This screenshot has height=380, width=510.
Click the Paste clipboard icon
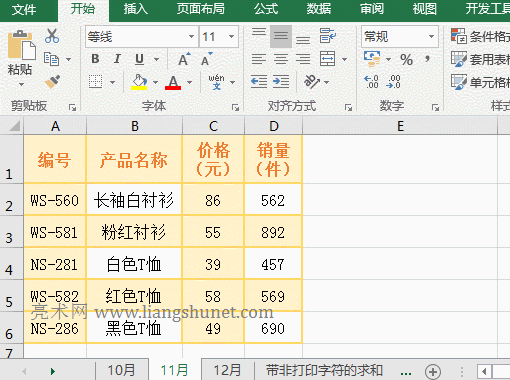pyautogui.click(x=22, y=45)
